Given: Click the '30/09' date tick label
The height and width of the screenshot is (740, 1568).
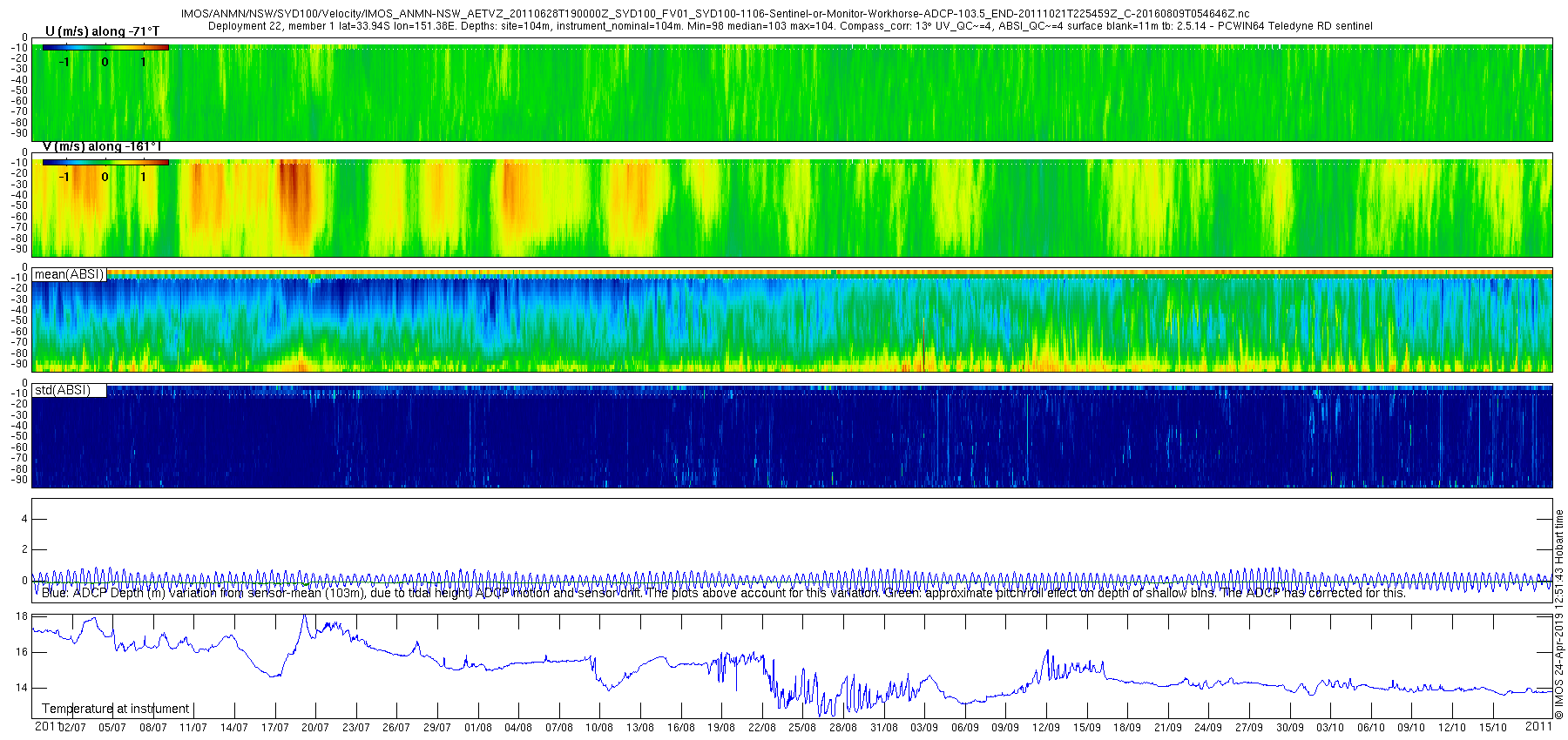Looking at the screenshot, I should [1290, 728].
